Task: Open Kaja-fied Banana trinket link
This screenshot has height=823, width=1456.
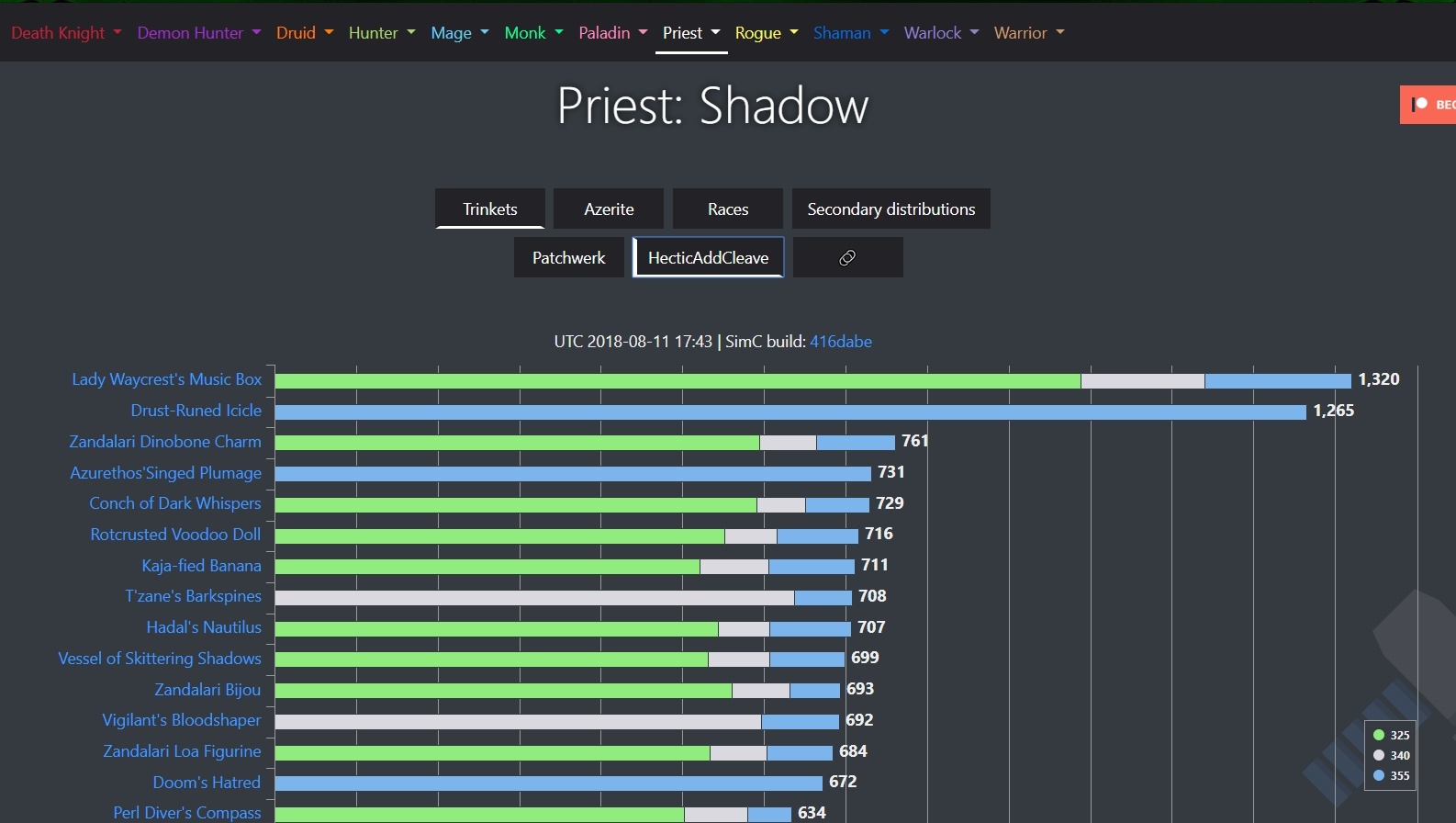Action: click(x=202, y=566)
